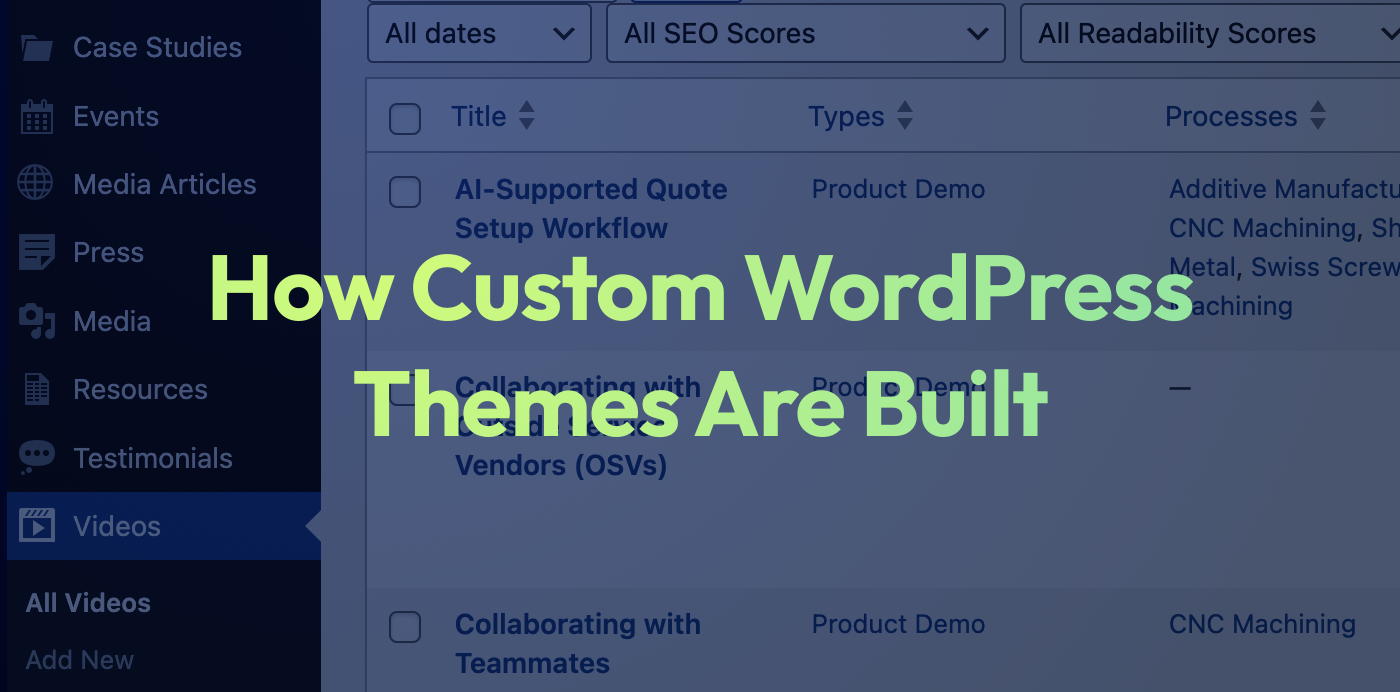The image size is (1400, 692).
Task: Toggle the select-all checkbox in header
Action: (x=405, y=118)
